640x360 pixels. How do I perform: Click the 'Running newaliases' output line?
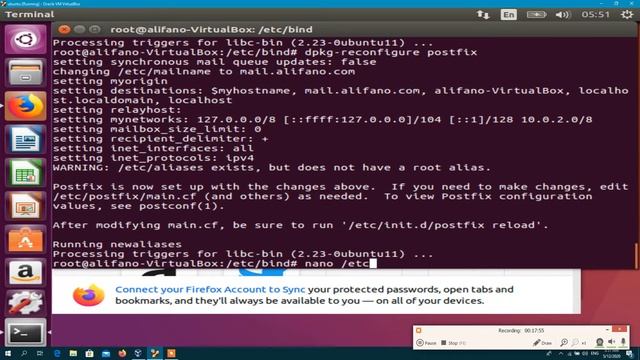tap(117, 244)
